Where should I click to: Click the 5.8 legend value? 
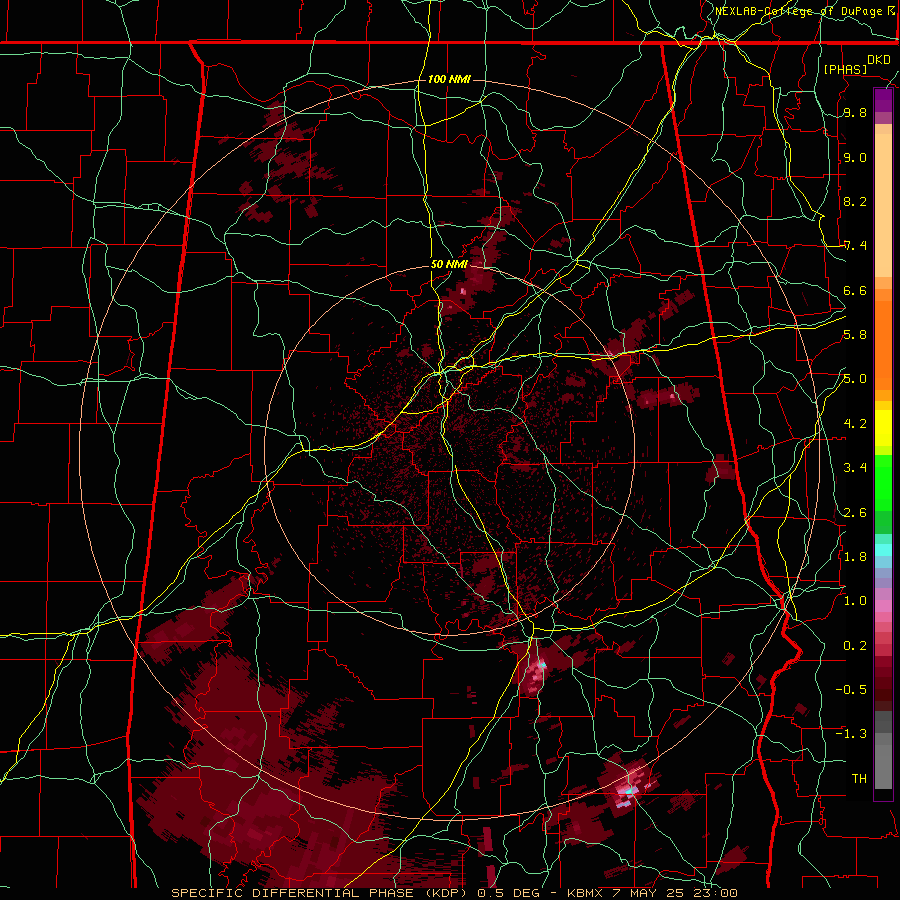point(855,335)
